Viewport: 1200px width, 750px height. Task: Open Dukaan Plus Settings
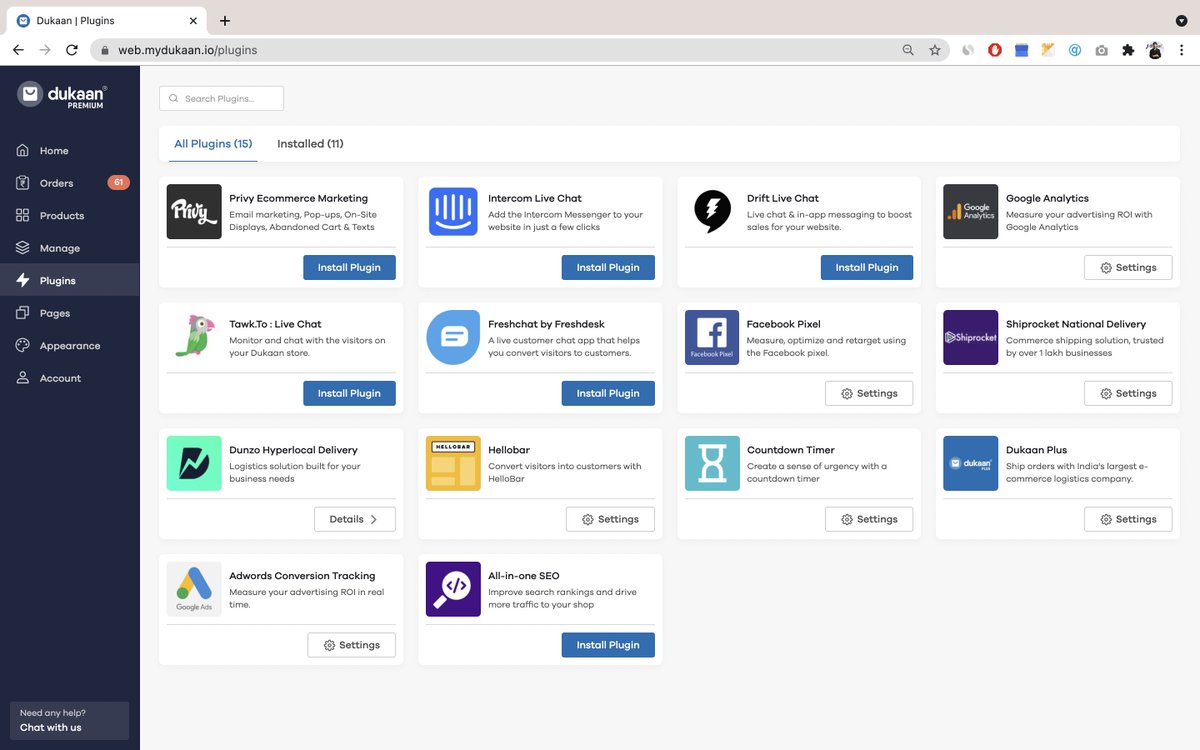pyautogui.click(x=1128, y=519)
